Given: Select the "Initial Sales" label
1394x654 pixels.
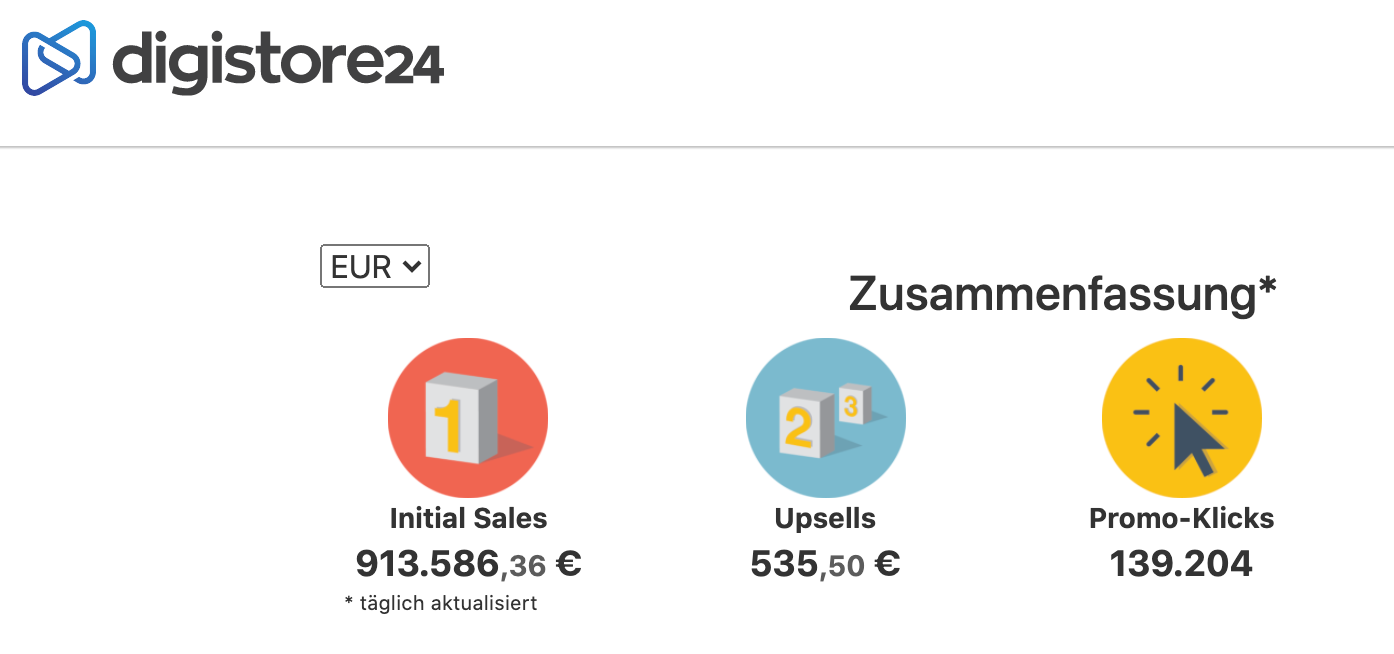Looking at the screenshot, I should [468, 518].
